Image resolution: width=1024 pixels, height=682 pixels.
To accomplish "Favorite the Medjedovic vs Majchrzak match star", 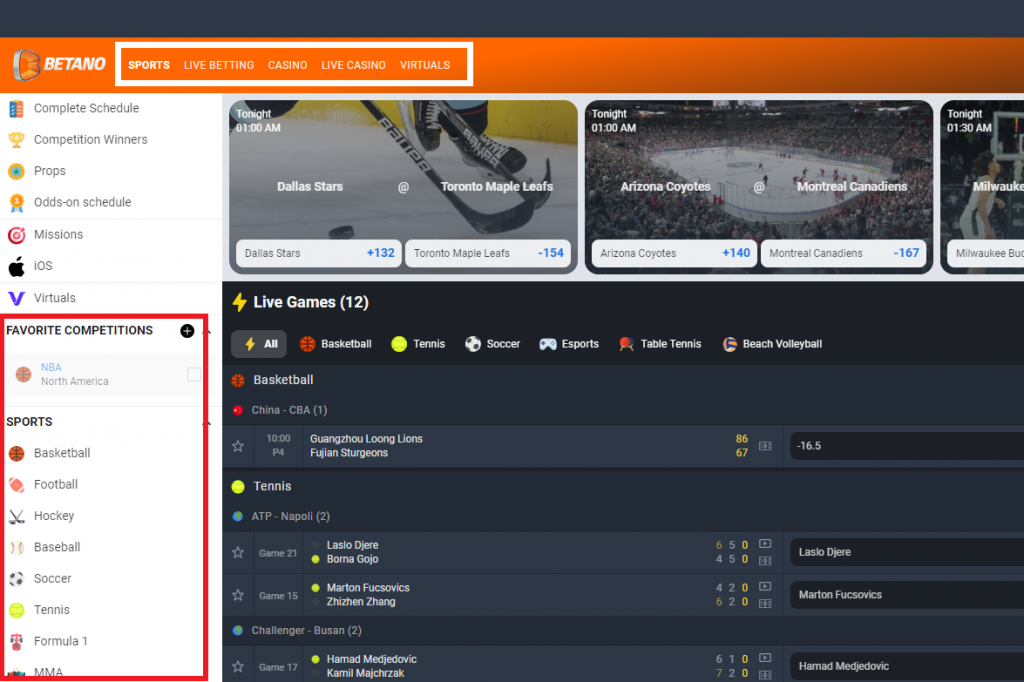I will (x=238, y=666).
